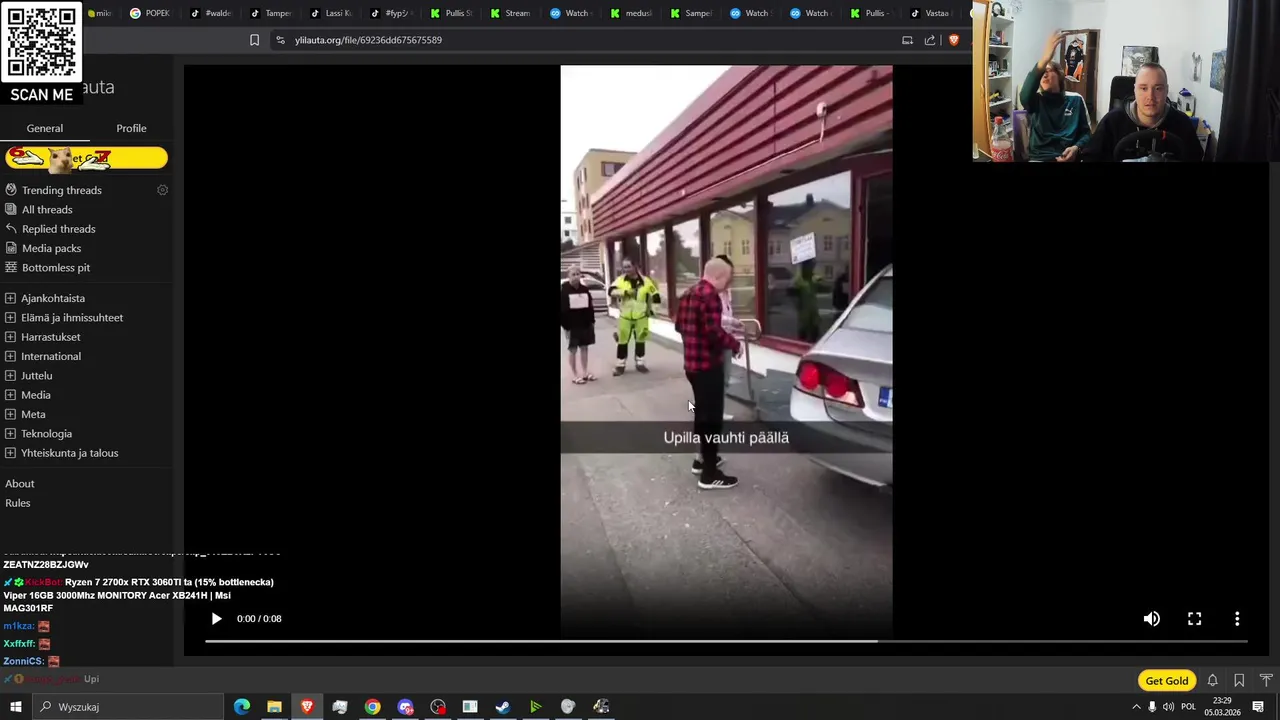Click the POL language indicator
This screenshot has width=1280, height=720.
[1188, 707]
